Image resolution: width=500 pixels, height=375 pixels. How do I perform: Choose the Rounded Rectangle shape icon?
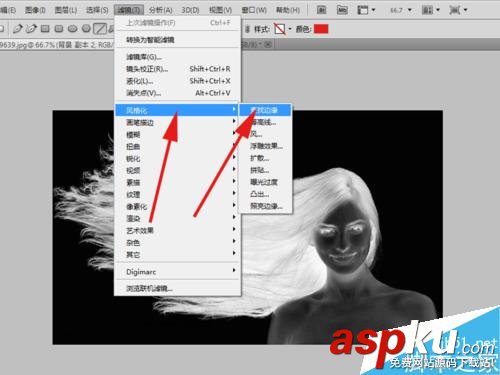click(x=59, y=29)
